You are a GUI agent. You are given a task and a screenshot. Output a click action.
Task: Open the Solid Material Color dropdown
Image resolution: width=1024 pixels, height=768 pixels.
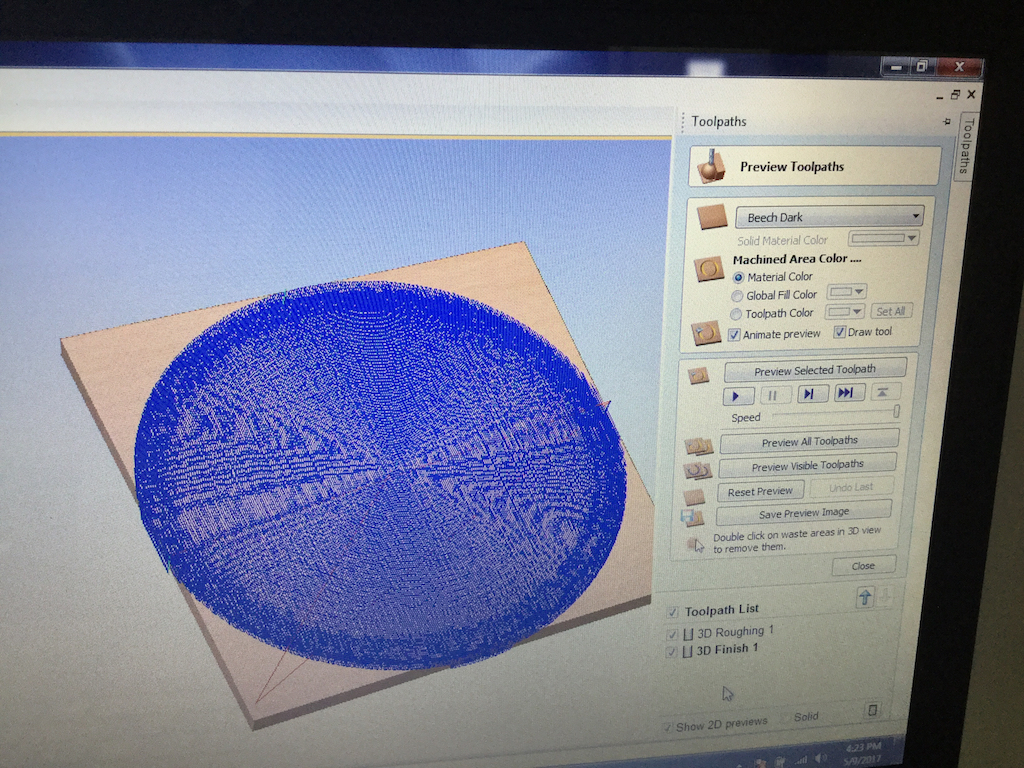884,238
